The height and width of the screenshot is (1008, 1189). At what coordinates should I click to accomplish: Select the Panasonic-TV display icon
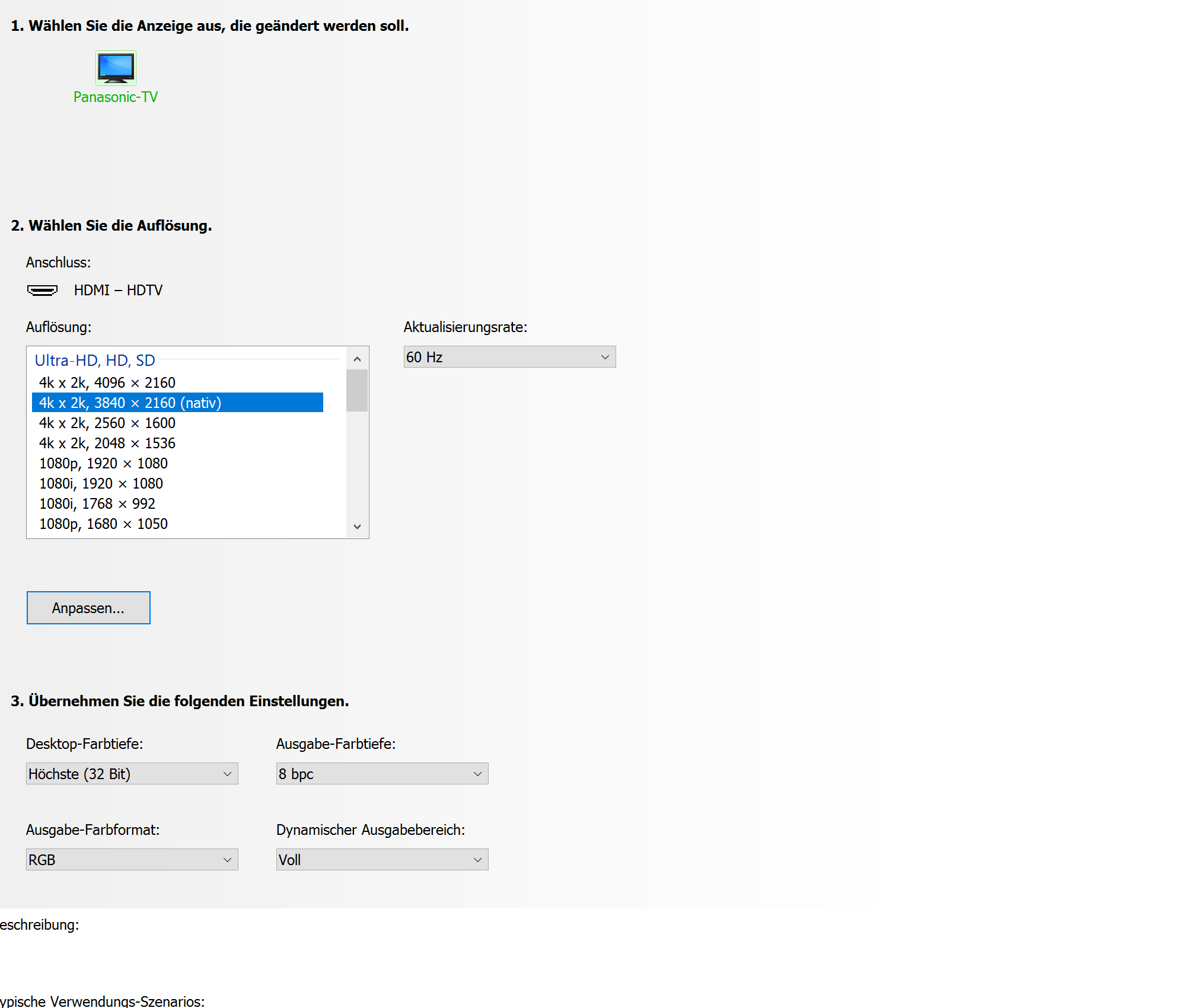(116, 68)
